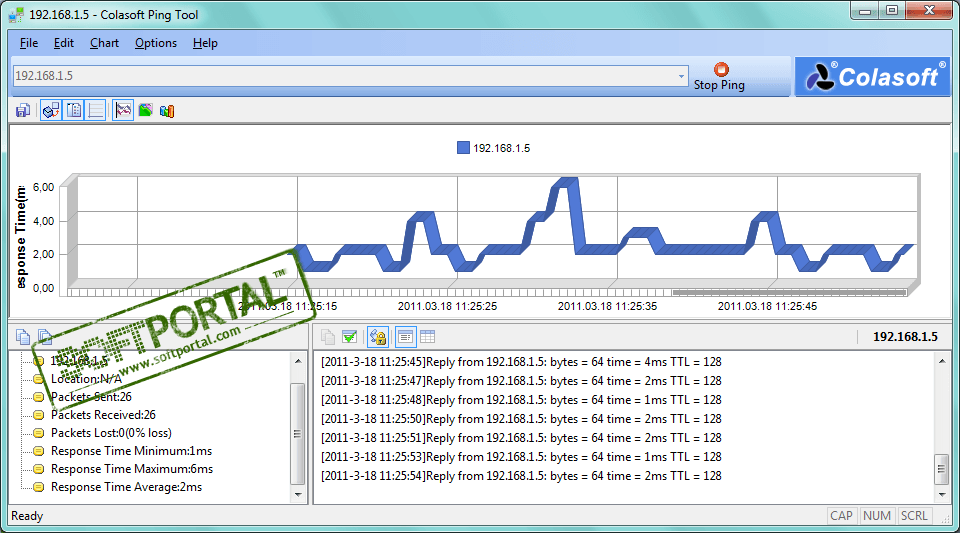Select the Packets Received:26 tree row

tap(103, 415)
